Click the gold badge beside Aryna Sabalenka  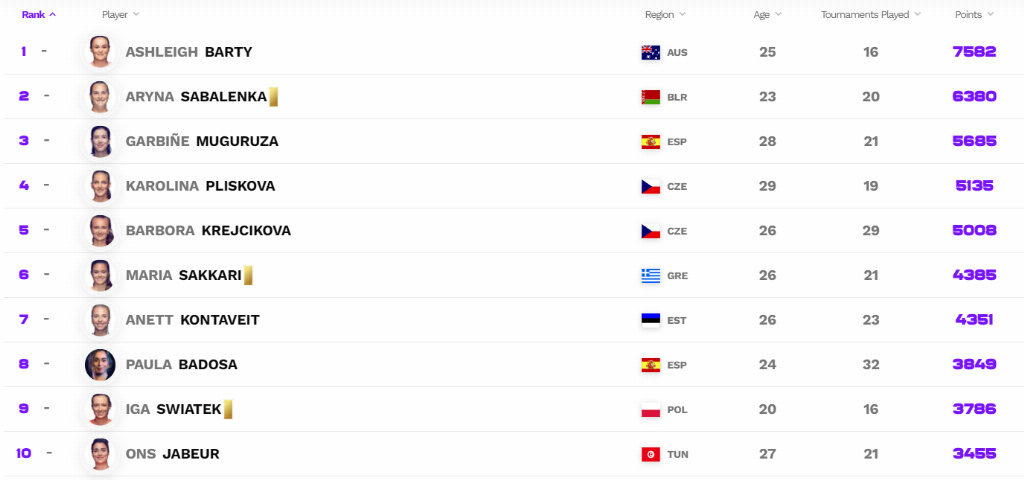[x=274, y=97]
